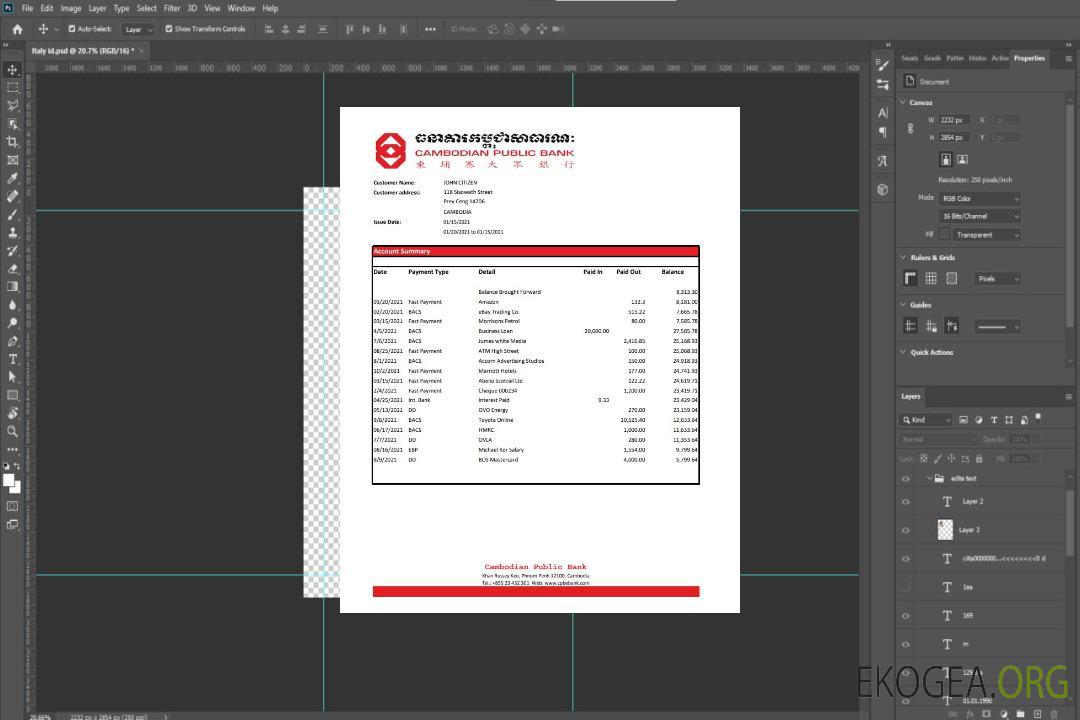Filter layers by type (T) icon
This screenshot has width=1080, height=720.
(994, 420)
